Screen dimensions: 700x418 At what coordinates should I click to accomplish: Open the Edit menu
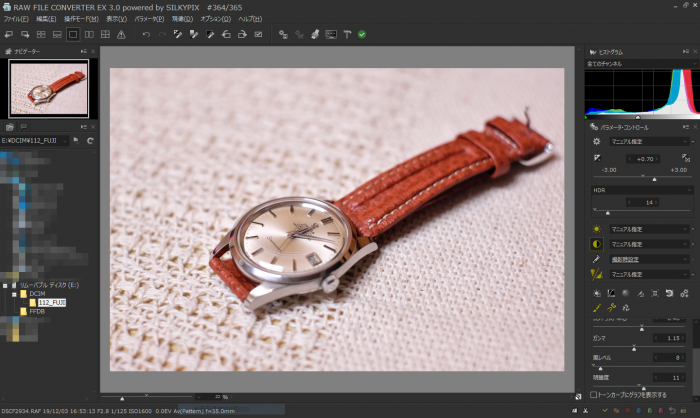pyautogui.click(x=46, y=19)
